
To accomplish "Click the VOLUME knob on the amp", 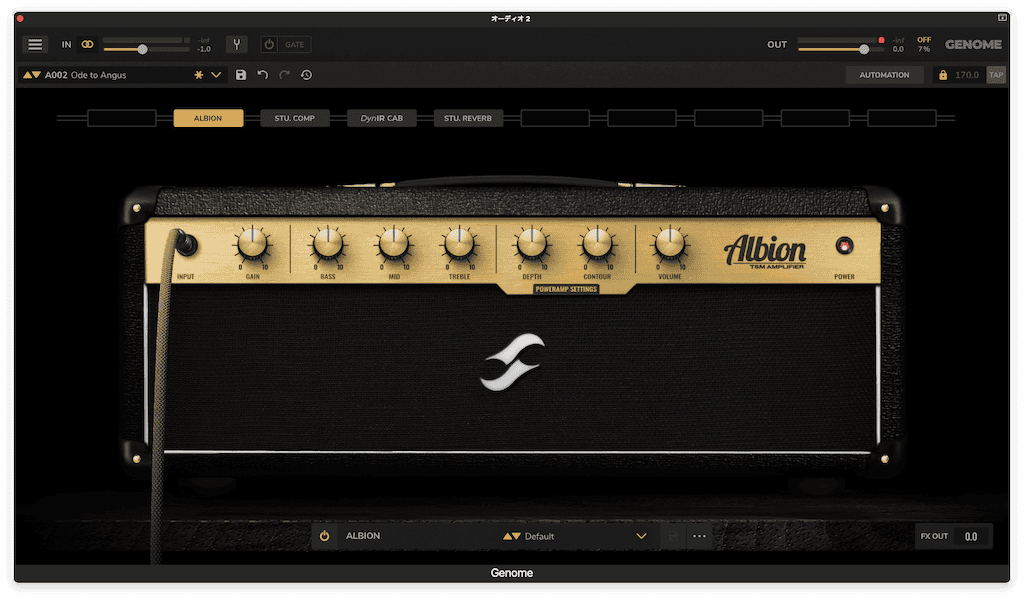I will 669,244.
